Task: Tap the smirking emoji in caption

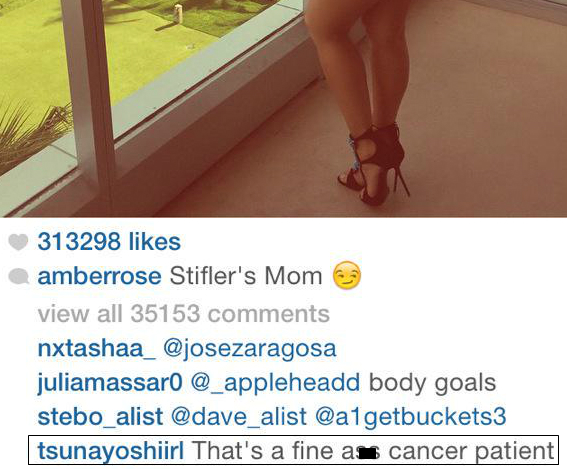Action: pos(347,275)
